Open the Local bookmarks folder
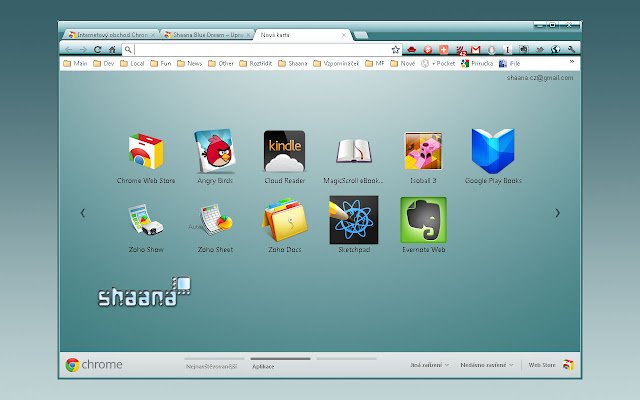640x400 pixels. pyautogui.click(x=132, y=63)
